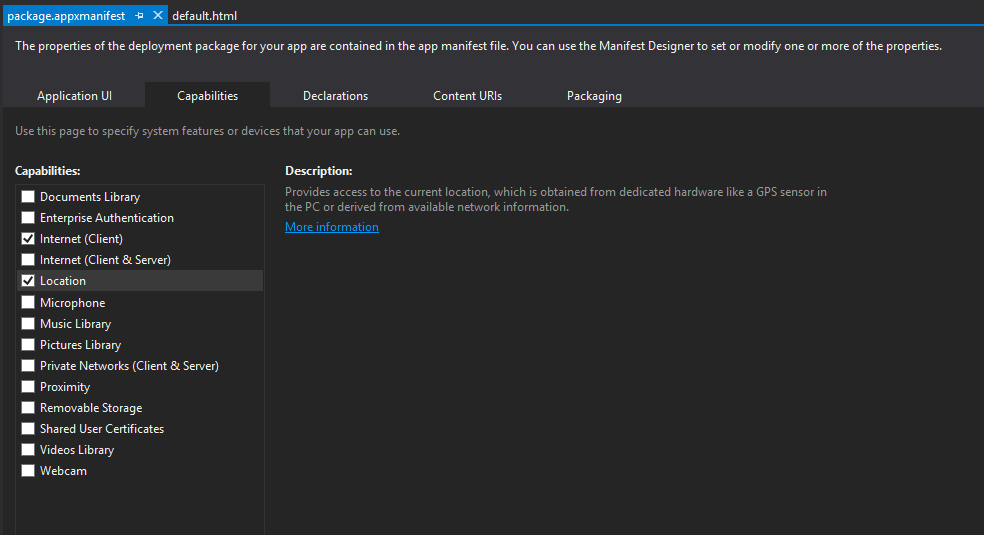Select the Shared User Certificates item
Image resolution: width=984 pixels, height=535 pixels.
coord(102,429)
